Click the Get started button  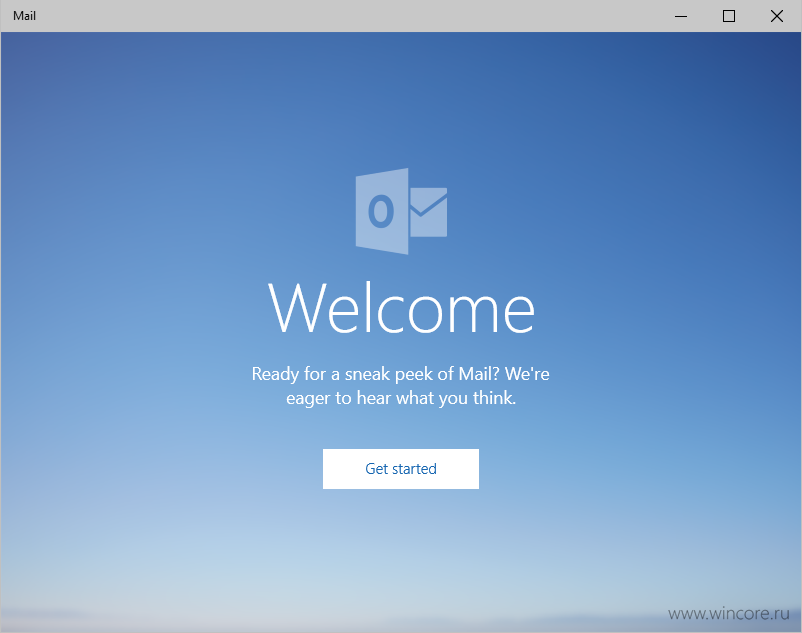pos(400,469)
